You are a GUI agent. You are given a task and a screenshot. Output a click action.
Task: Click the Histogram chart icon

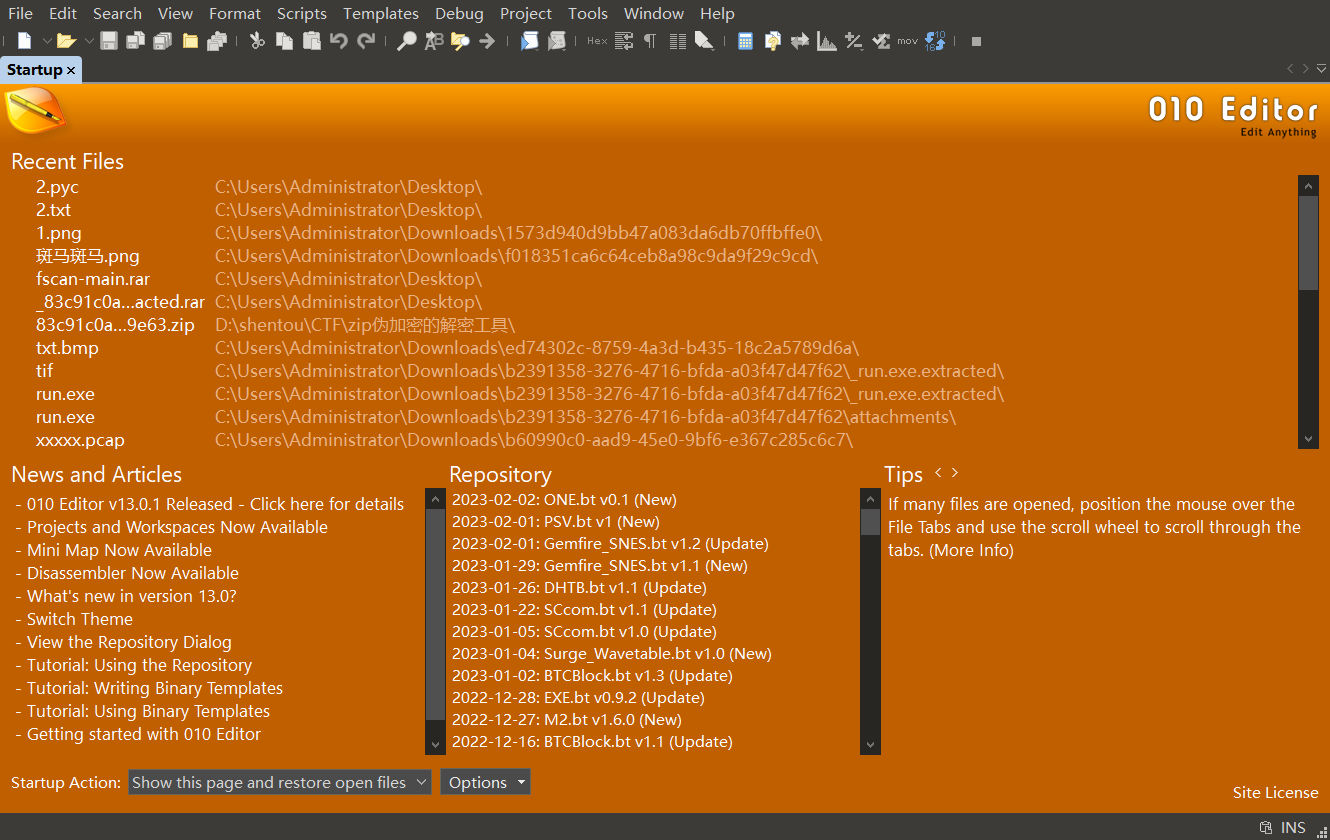(x=827, y=41)
